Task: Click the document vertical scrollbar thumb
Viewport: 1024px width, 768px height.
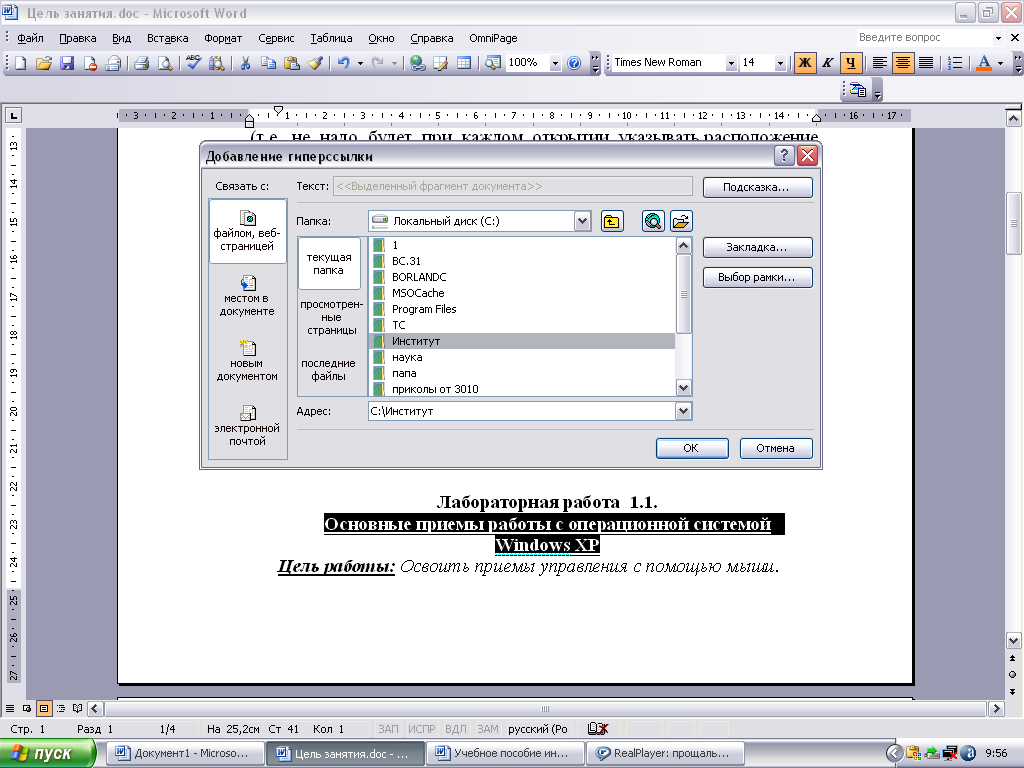Action: tap(1013, 223)
